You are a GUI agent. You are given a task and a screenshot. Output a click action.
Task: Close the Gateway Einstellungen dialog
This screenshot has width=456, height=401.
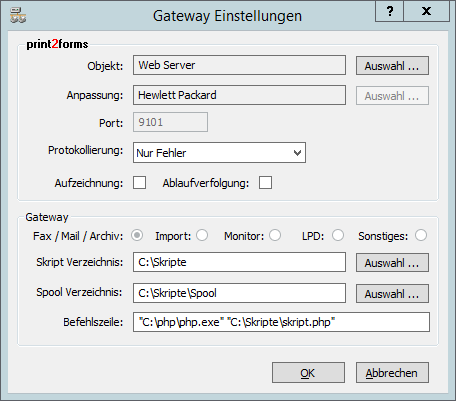[x=426, y=12]
